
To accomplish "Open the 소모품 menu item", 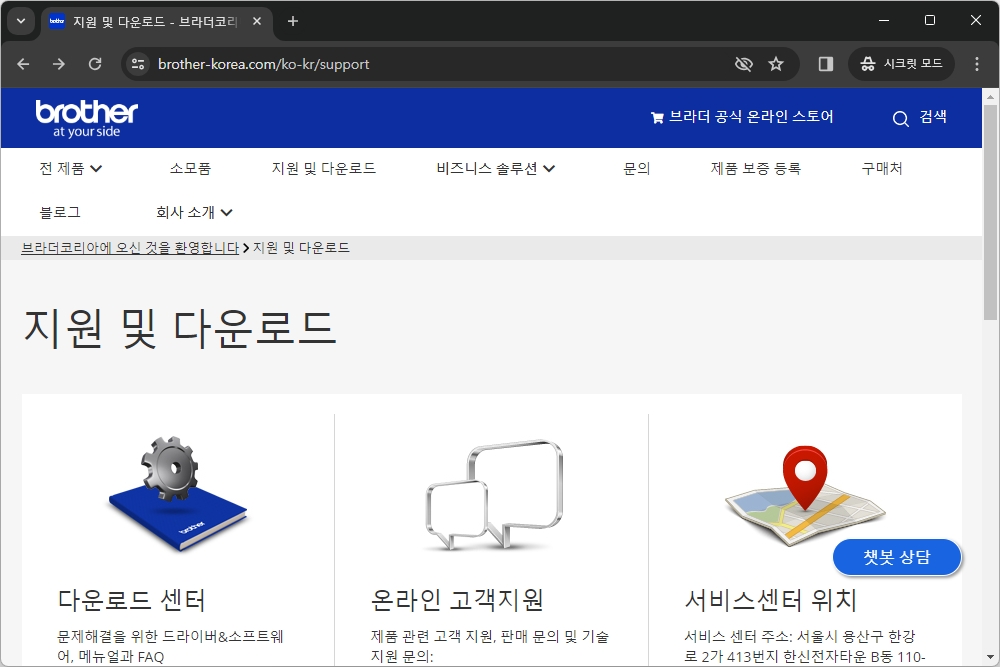I will point(190,168).
